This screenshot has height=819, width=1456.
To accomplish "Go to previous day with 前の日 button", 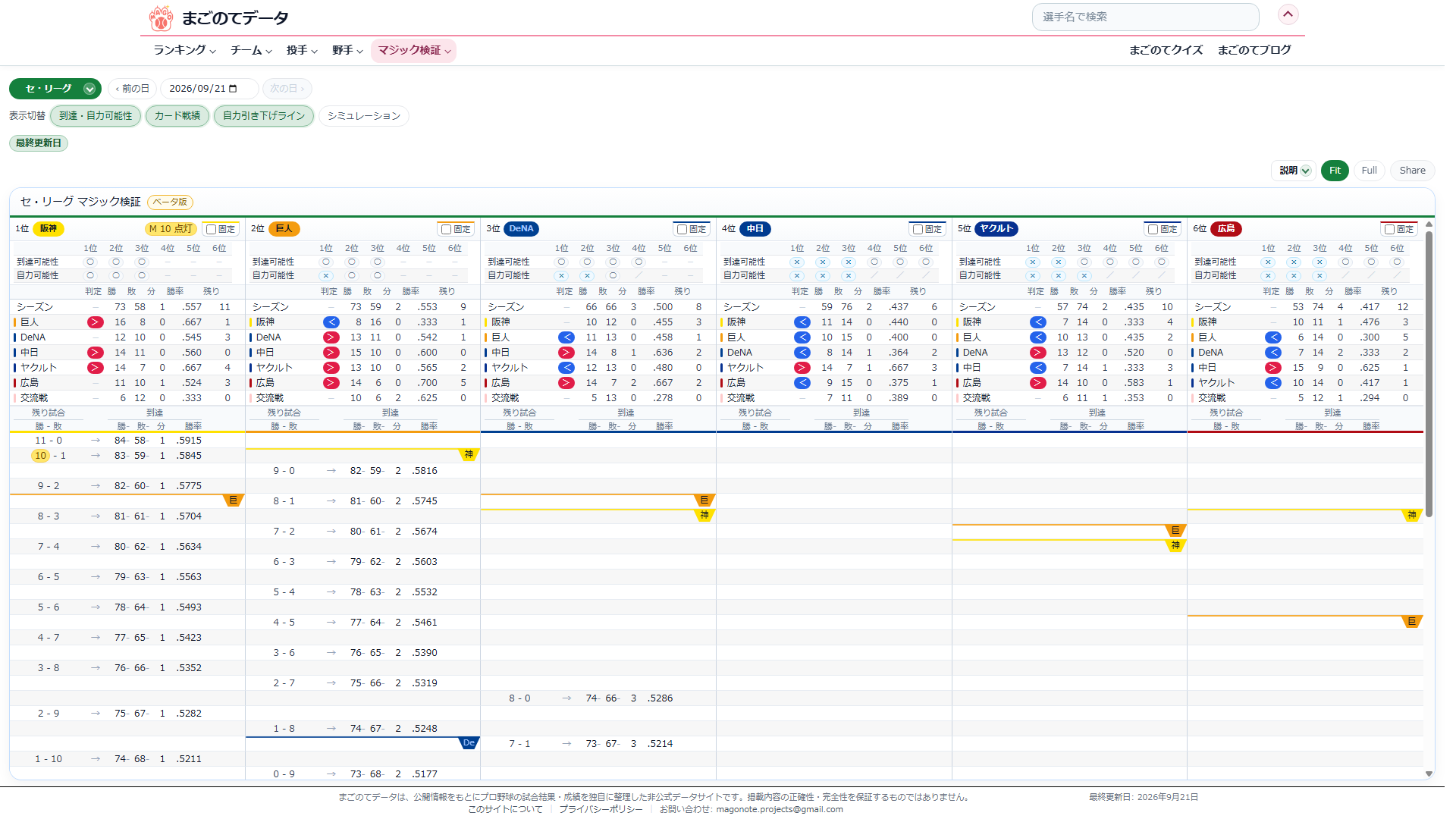I will 132,89.
